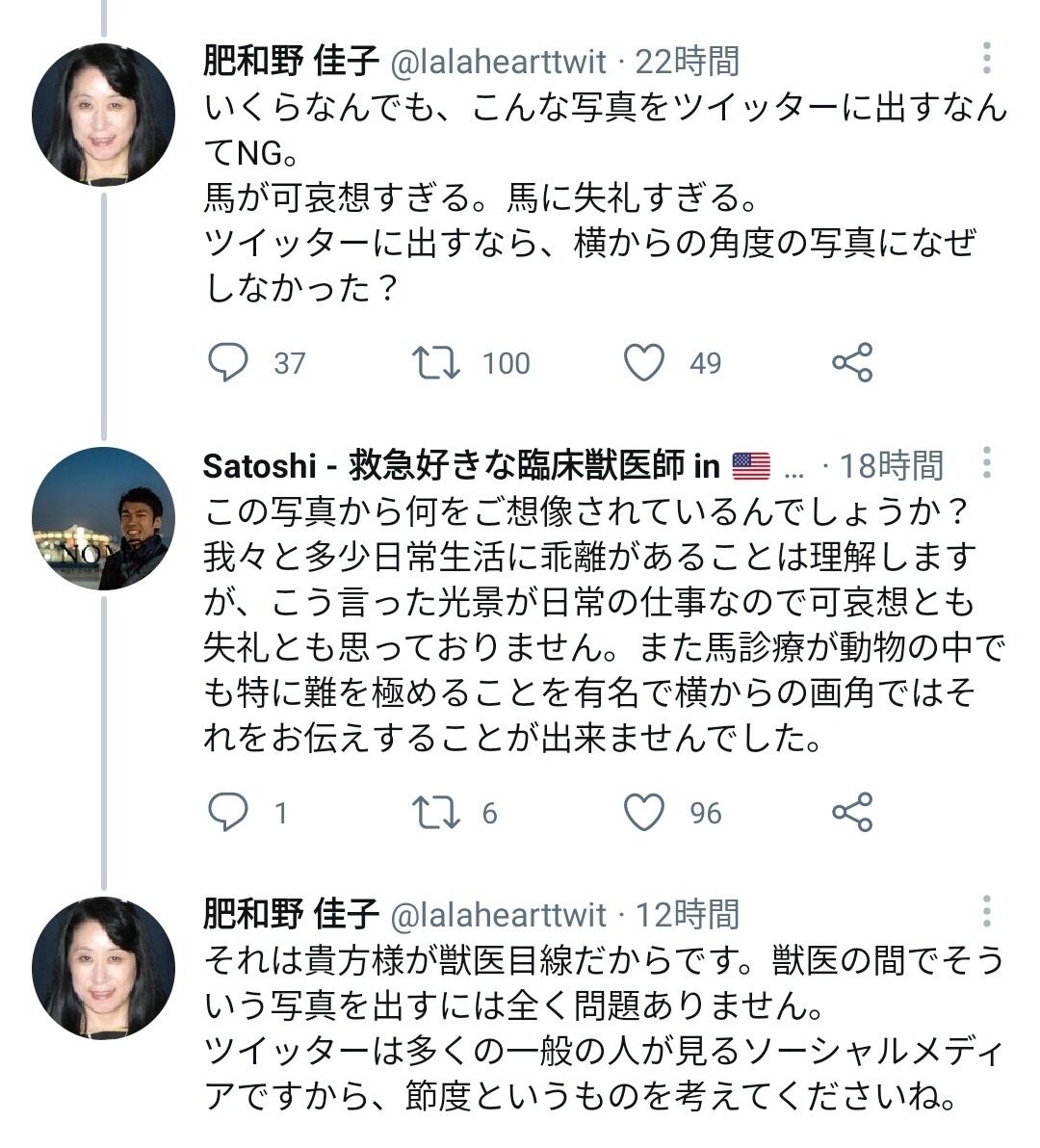Open more options menu on Satoshi's tweet
The image size is (1040, 1148).
point(986,463)
